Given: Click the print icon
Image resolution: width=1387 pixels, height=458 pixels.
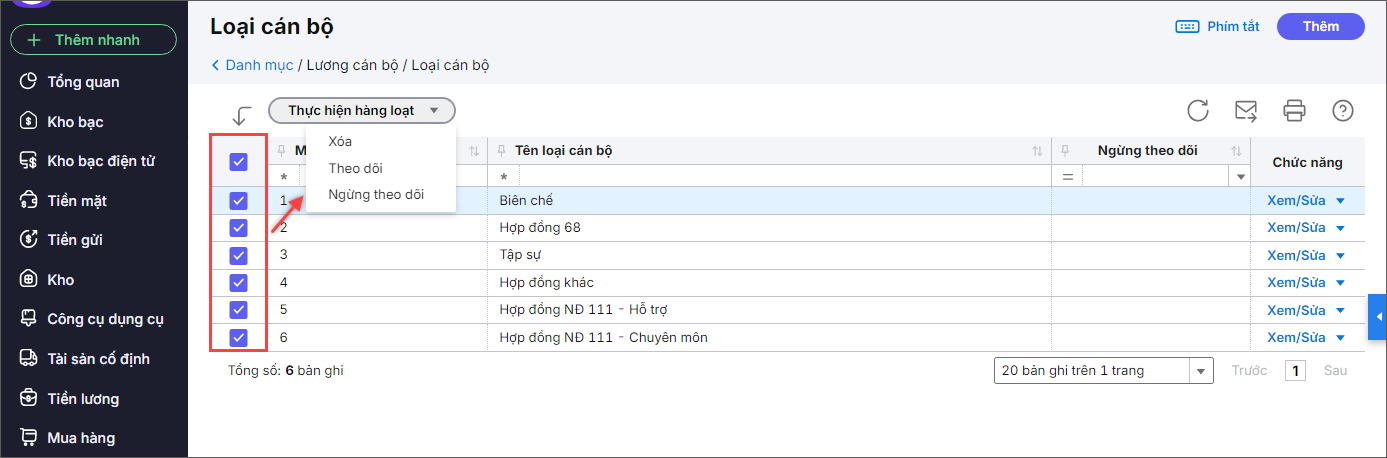Looking at the screenshot, I should tap(1295, 110).
